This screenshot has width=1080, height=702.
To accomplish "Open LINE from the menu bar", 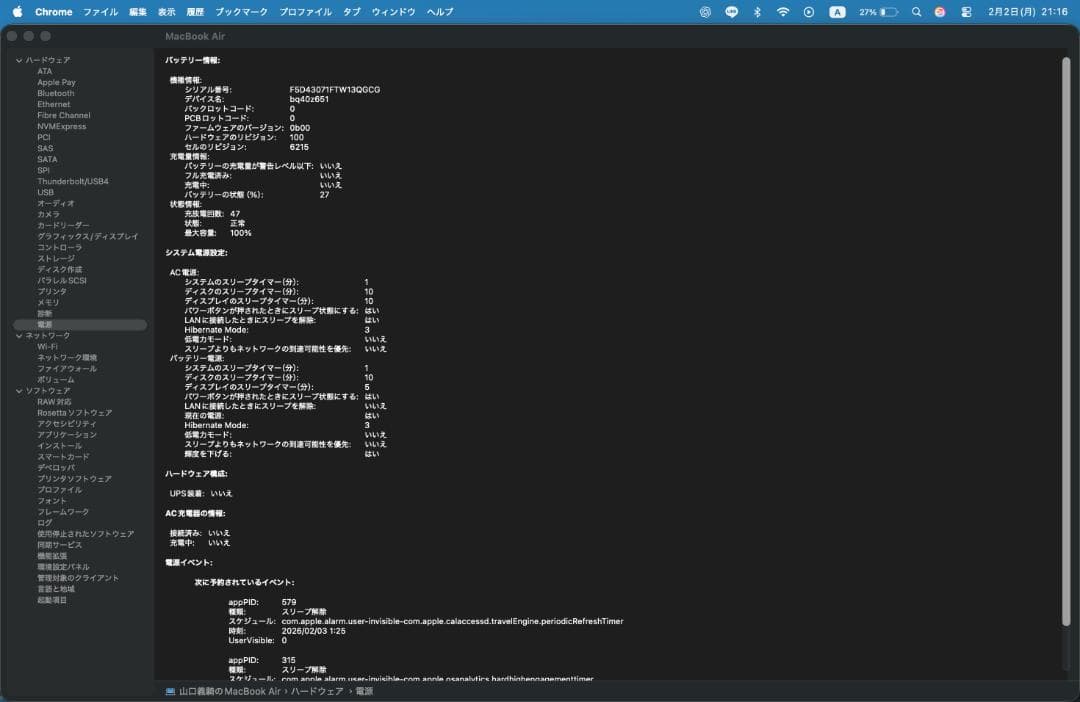I will tap(731, 12).
